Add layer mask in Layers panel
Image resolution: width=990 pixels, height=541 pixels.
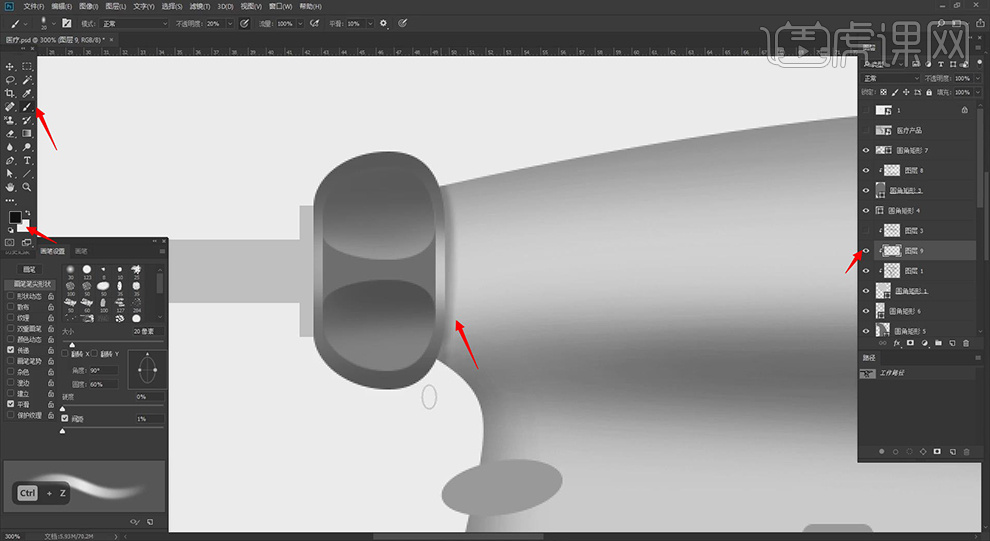[x=910, y=343]
